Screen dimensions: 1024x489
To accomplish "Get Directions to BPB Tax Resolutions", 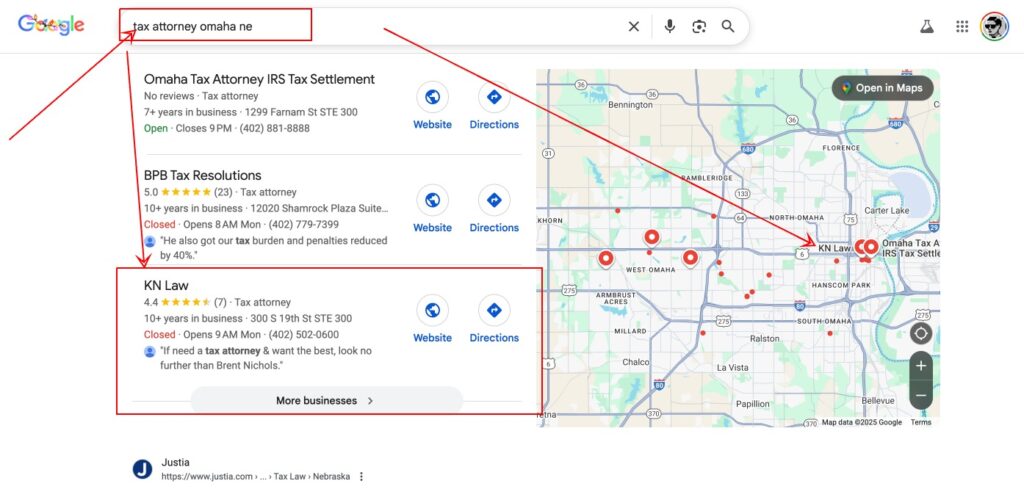I will (x=494, y=209).
